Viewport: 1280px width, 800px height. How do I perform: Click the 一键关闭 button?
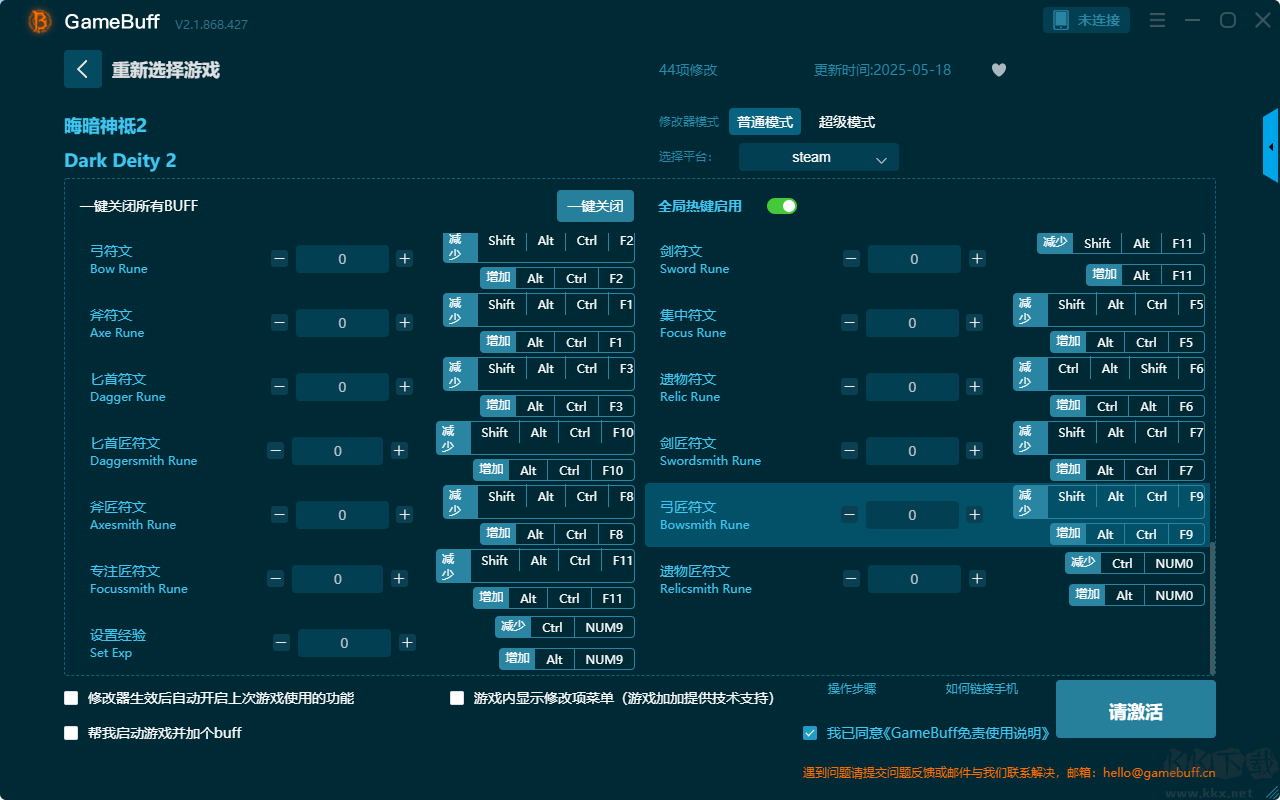(x=595, y=206)
